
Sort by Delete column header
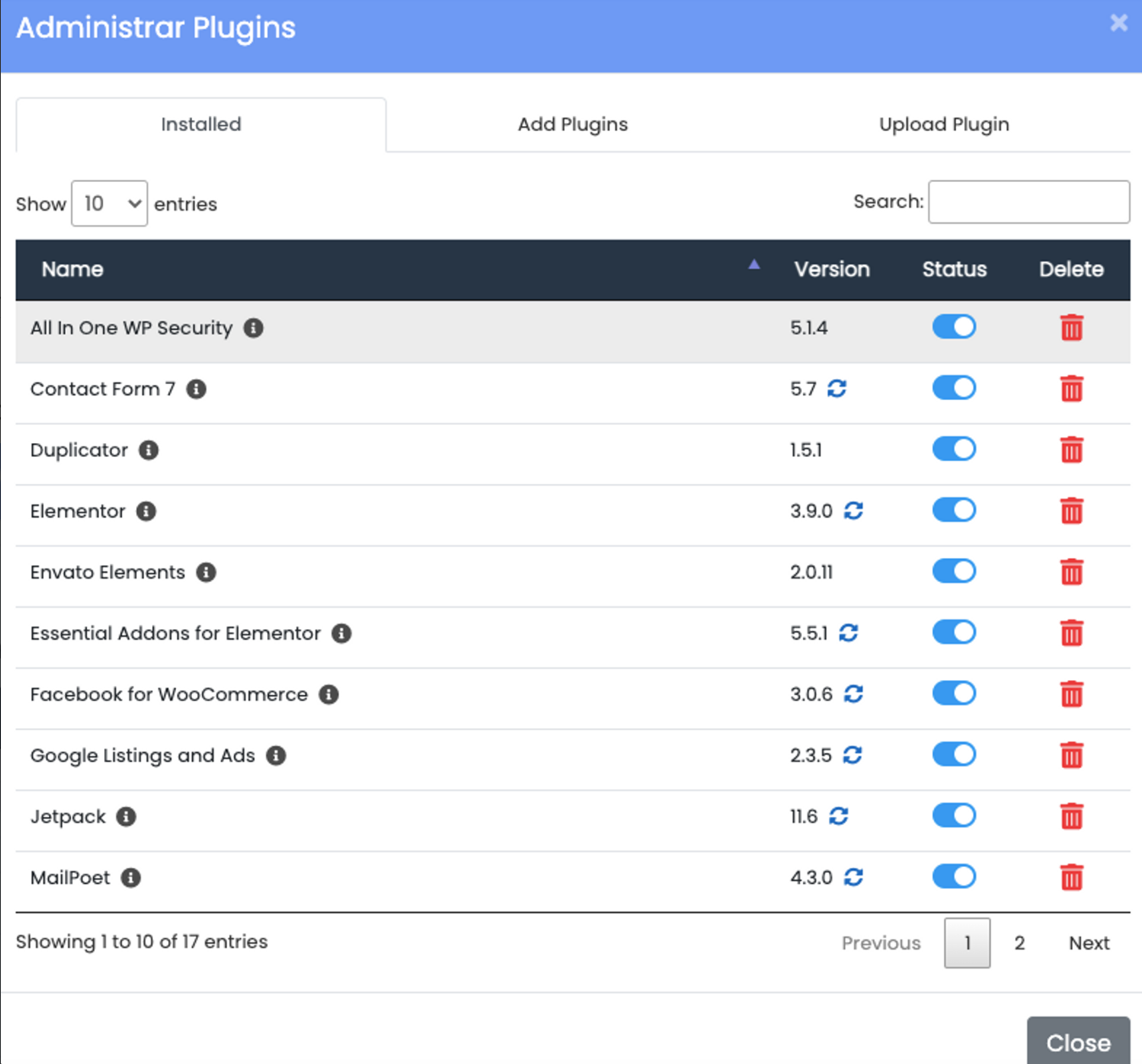point(1071,270)
